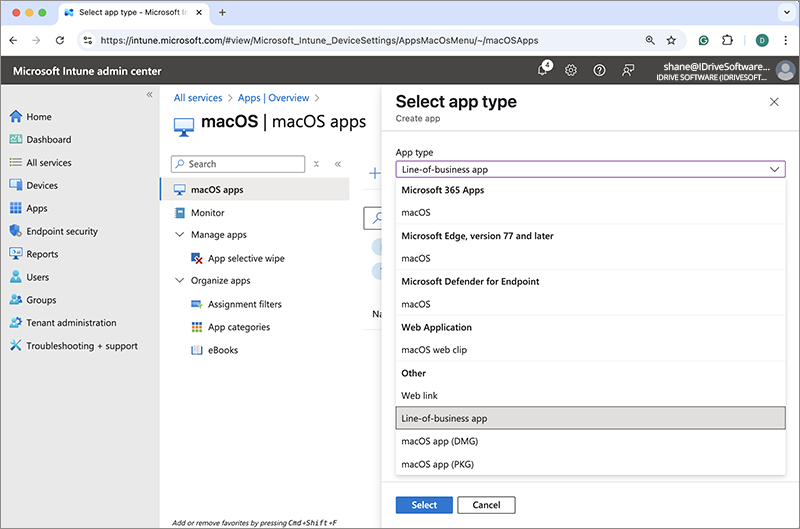Bookmark this page with star icon
Viewport: 800px width, 529px height.
tap(671, 40)
